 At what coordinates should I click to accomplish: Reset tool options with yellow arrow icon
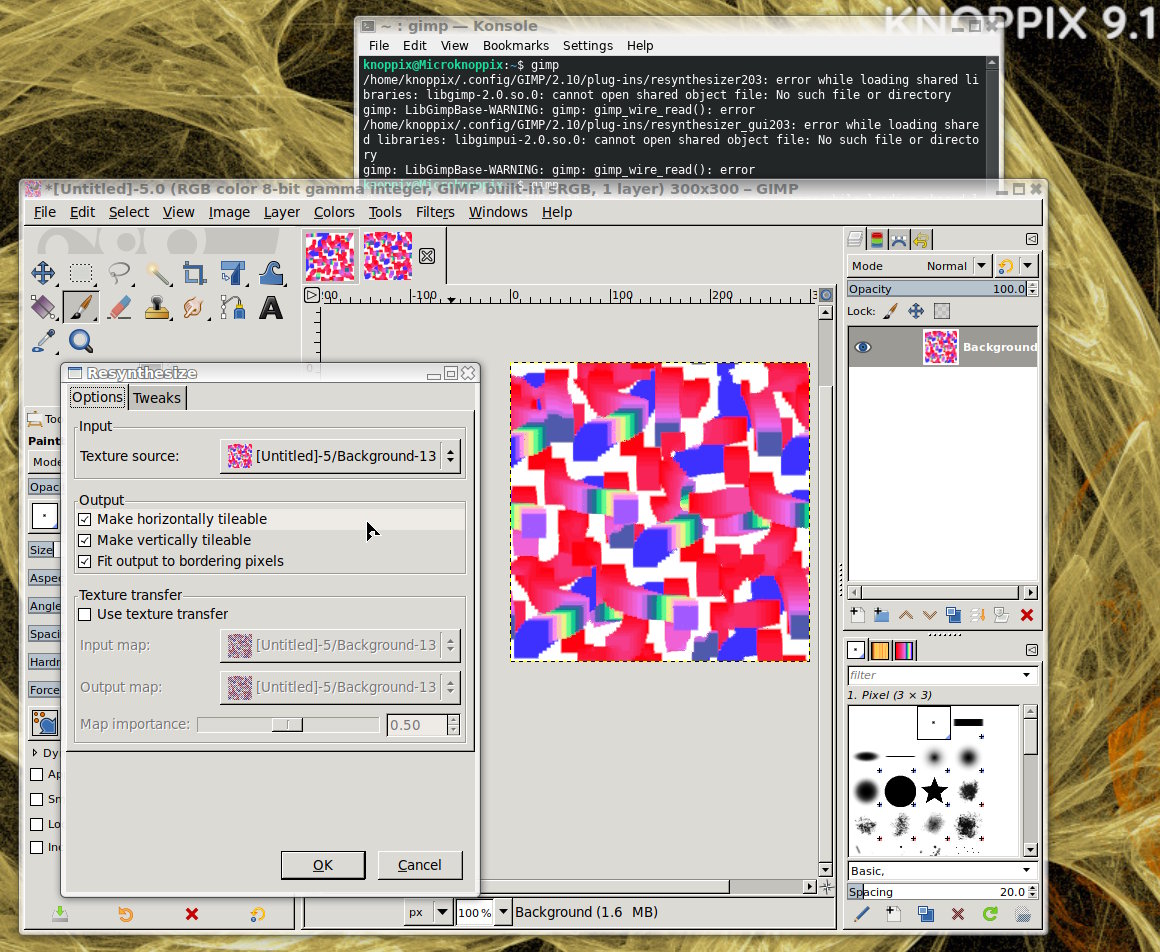(257, 915)
